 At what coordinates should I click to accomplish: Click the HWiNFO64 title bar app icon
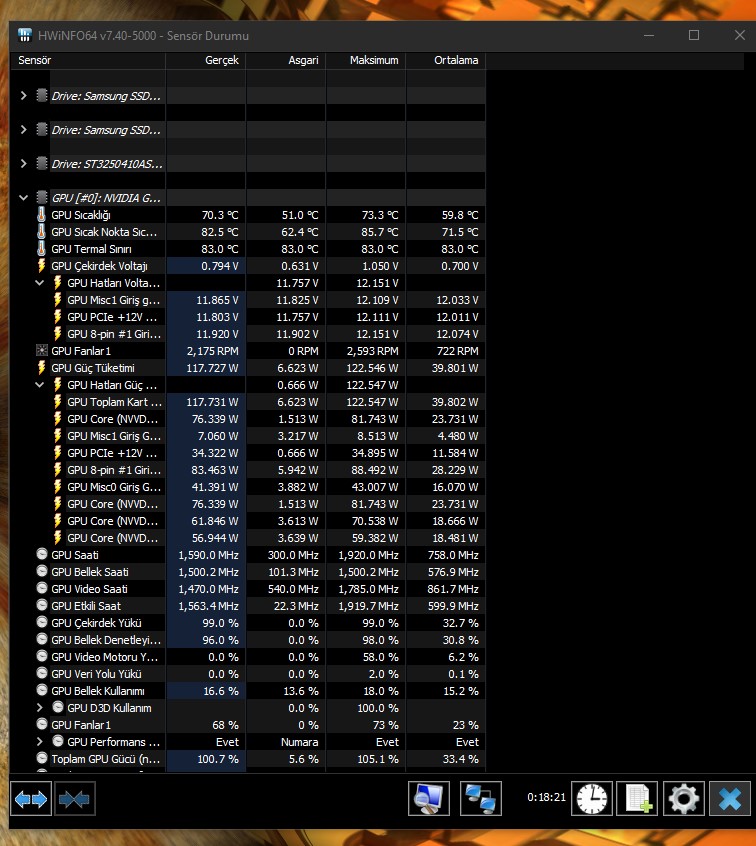pyautogui.click(x=25, y=35)
